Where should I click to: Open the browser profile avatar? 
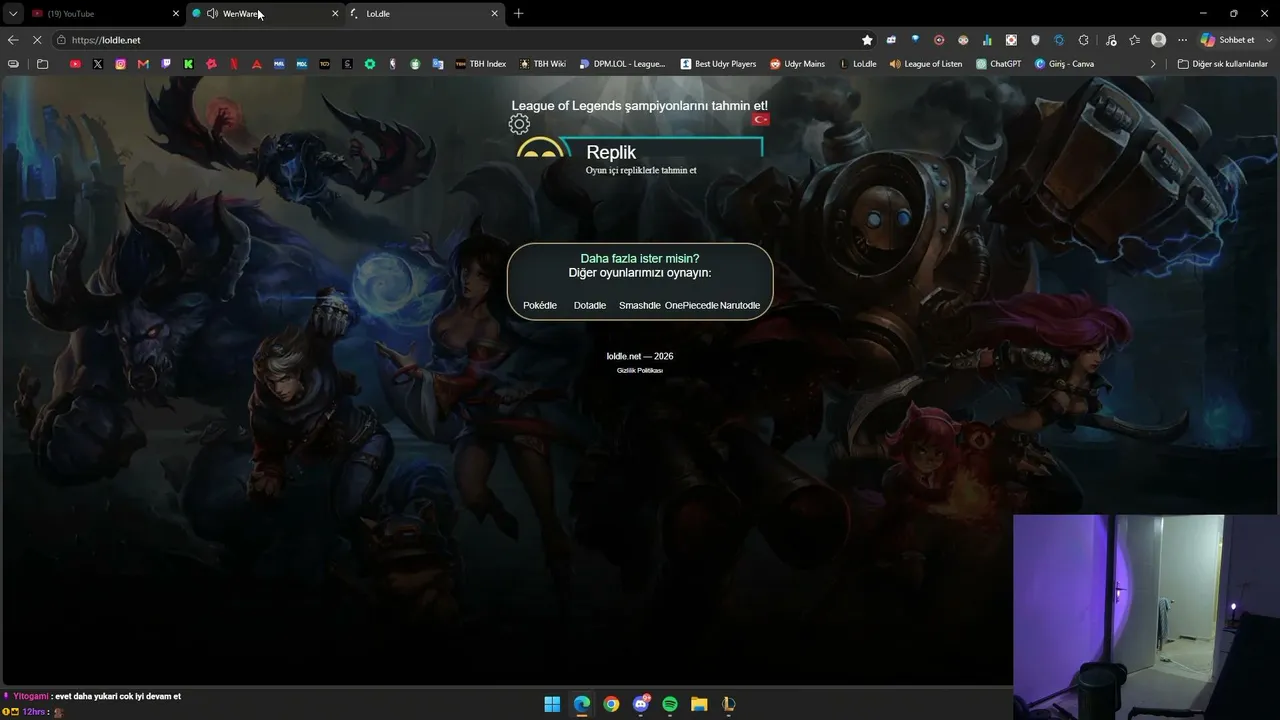coord(1158,40)
